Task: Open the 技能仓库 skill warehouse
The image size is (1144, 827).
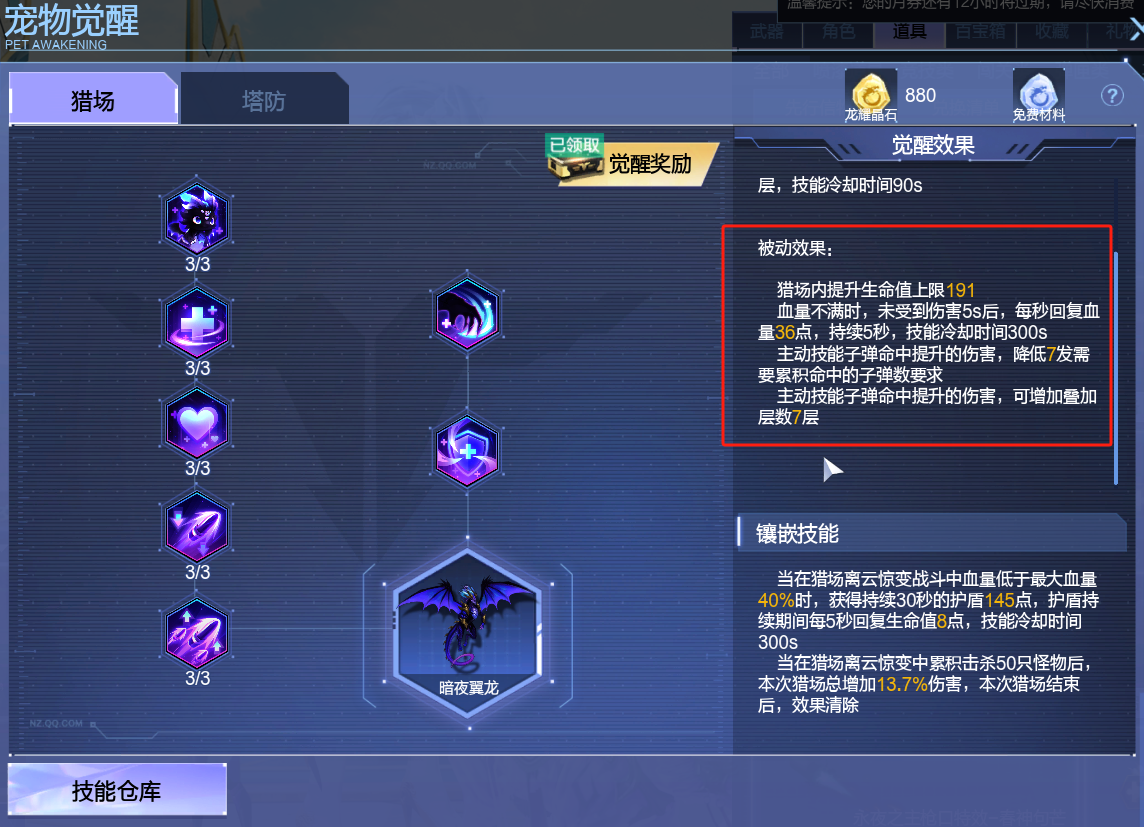Action: (117, 790)
